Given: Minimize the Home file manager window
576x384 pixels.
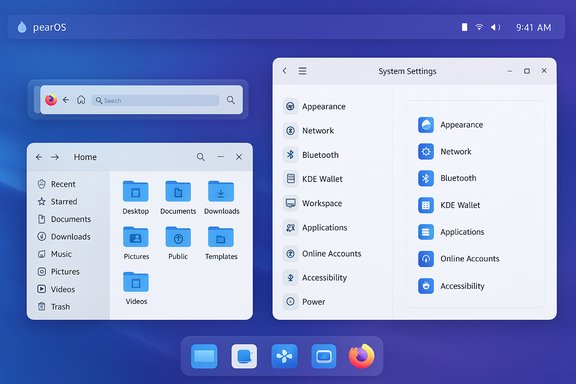Looking at the screenshot, I should (x=220, y=157).
